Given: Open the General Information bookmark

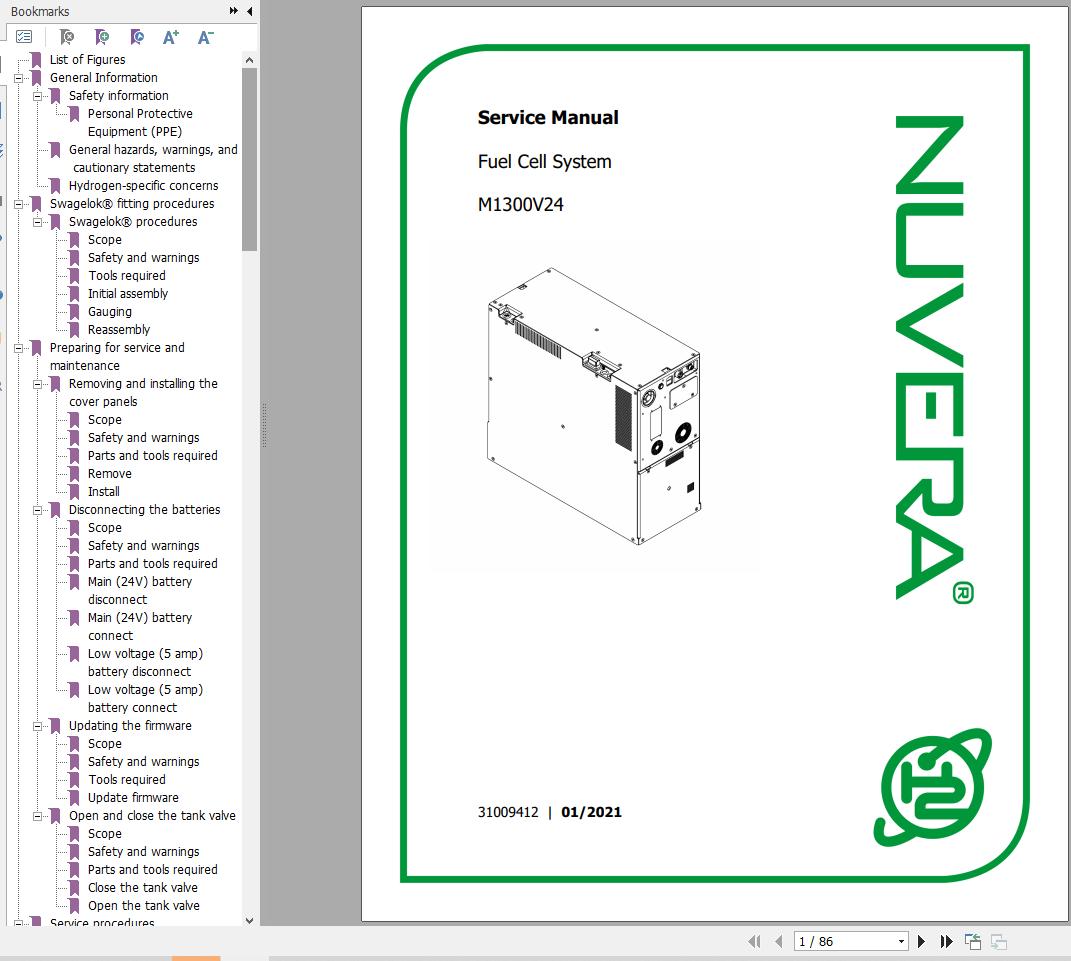Looking at the screenshot, I should [x=103, y=78].
